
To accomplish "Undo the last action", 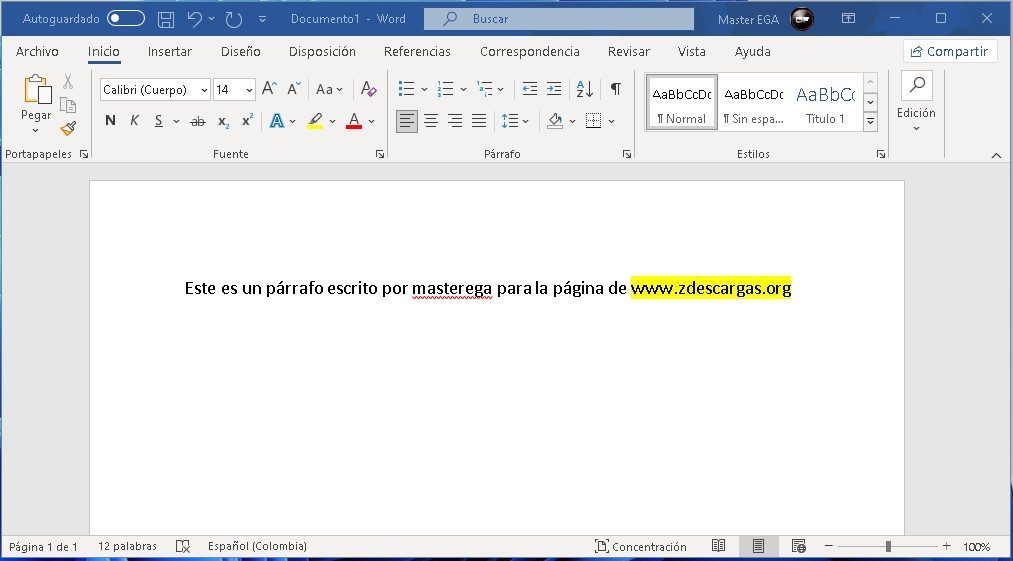I will 194,19.
